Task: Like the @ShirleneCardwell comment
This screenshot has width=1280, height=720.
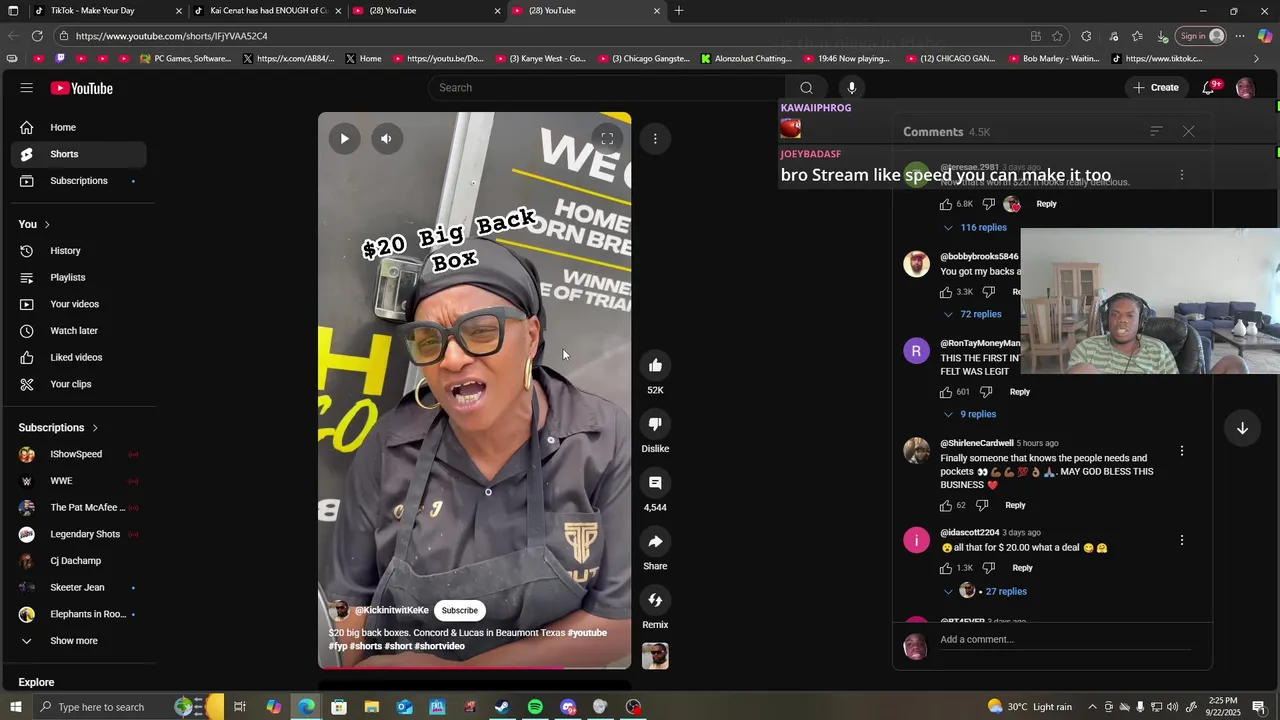Action: pyautogui.click(x=946, y=506)
